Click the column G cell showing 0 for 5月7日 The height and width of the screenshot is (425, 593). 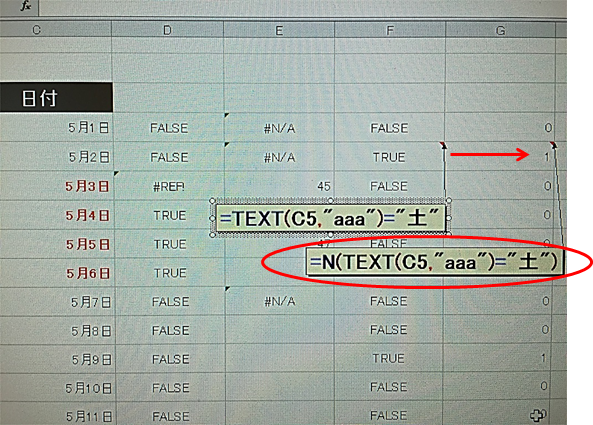tap(497, 301)
